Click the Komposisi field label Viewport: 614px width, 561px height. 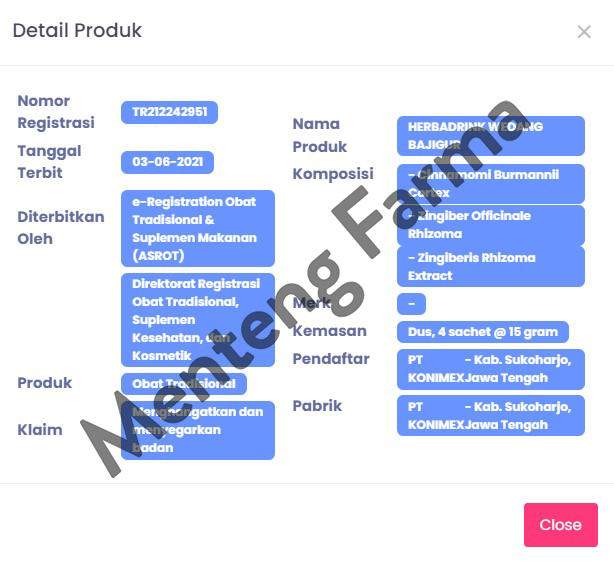[332, 174]
